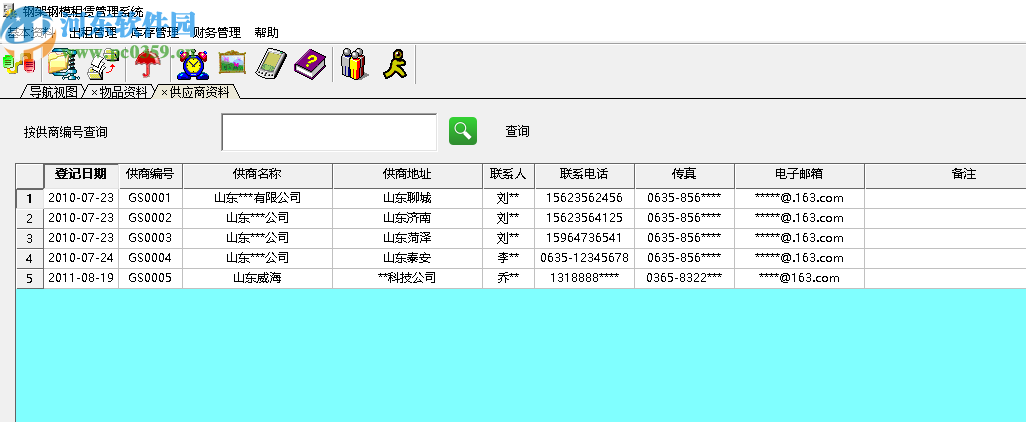Select row header number 2
Screen dimensions: 1026x422
coord(29,219)
